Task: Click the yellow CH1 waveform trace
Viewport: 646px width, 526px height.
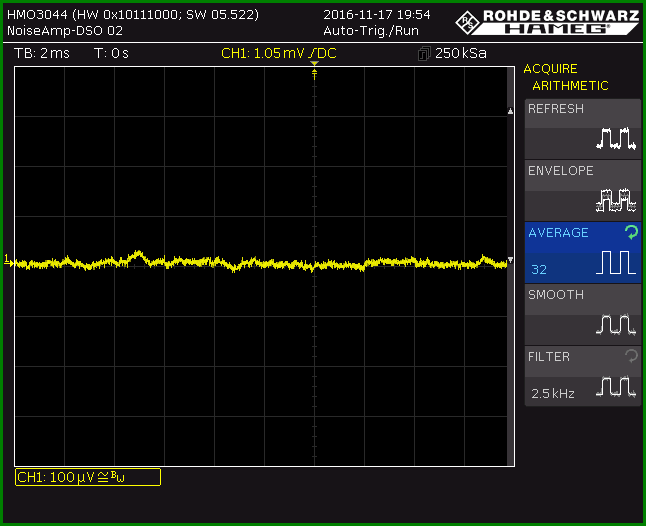Action: (261, 262)
